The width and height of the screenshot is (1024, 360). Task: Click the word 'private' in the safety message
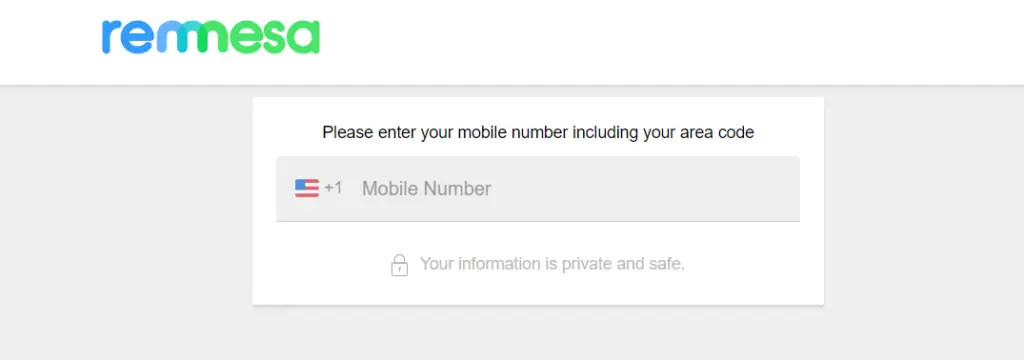coord(578,264)
